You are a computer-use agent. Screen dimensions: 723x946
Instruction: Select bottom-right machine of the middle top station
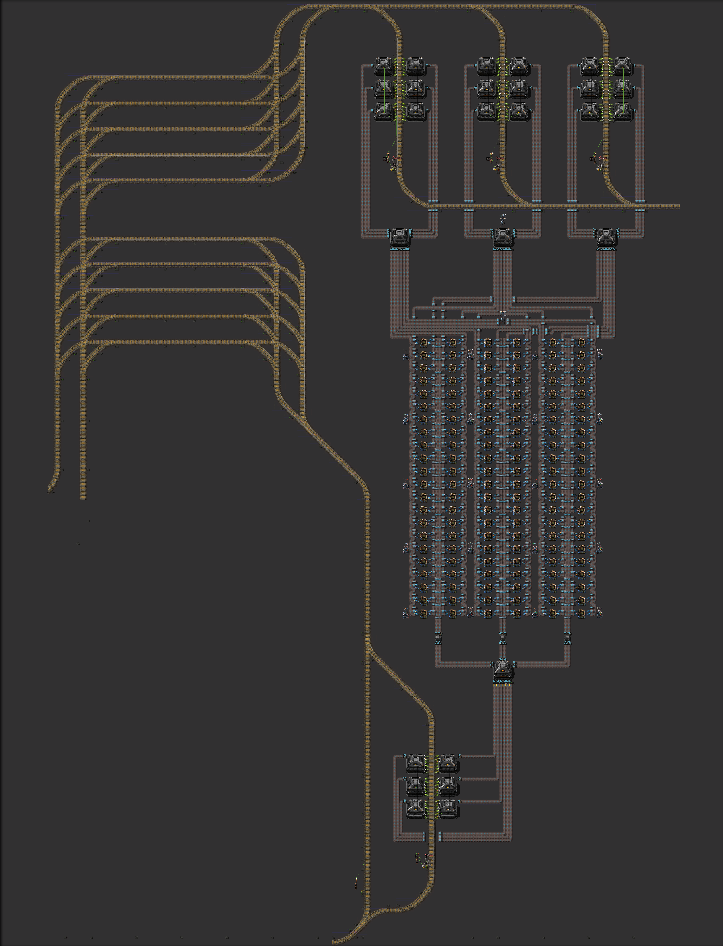pos(518,111)
